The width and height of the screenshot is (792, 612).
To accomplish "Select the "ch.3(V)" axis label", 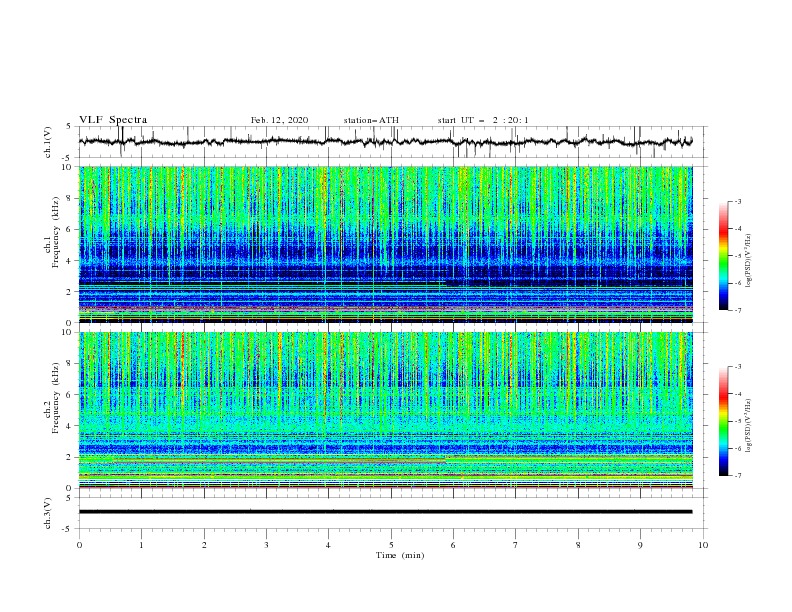I will click(x=48, y=513).
